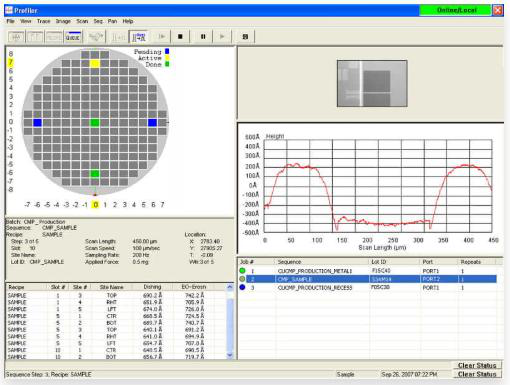The image size is (510, 385).
Task: Click the EO-Erosn value 742.2 Å
Action: (194, 295)
